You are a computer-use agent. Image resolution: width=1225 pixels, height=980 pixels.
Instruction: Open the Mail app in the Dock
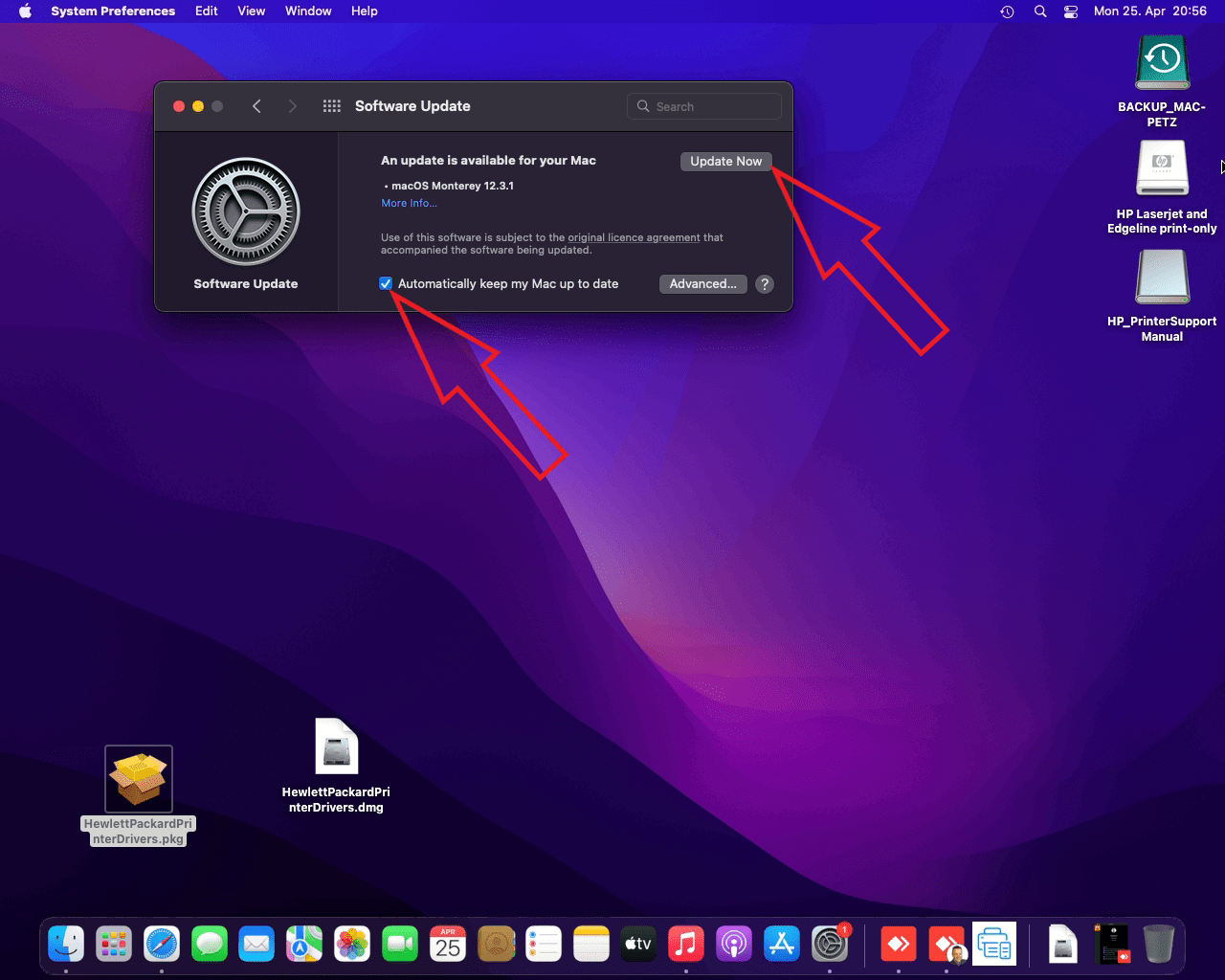tap(256, 945)
